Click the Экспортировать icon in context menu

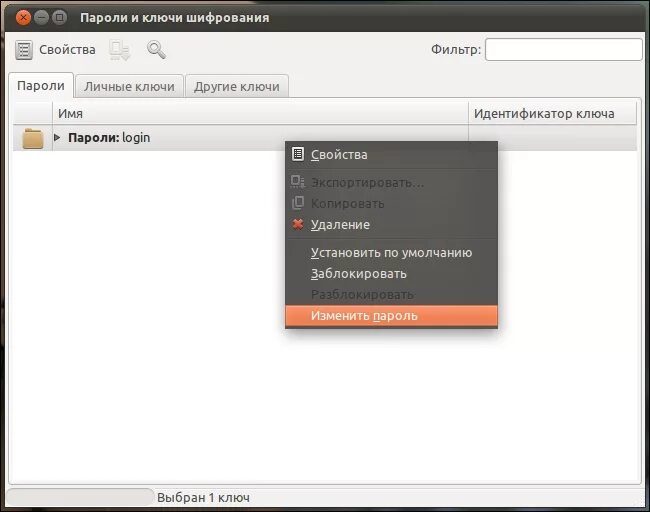click(298, 182)
